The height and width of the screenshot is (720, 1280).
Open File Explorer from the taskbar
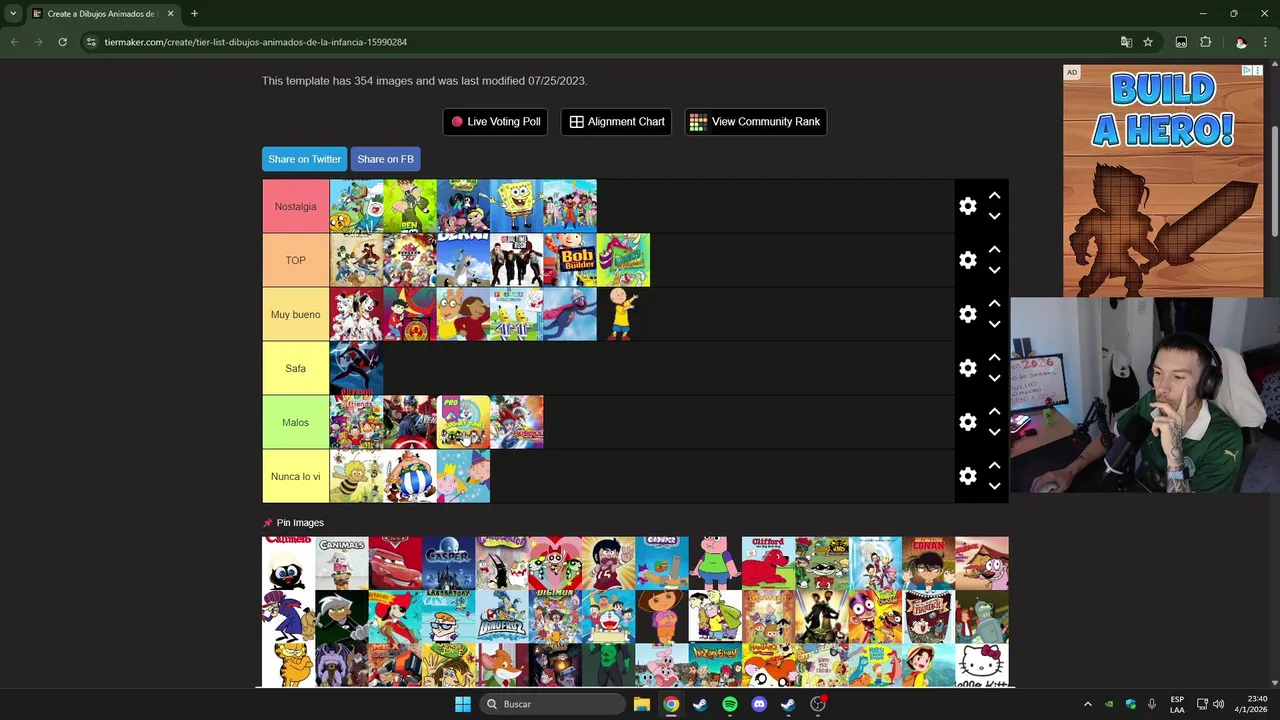(x=642, y=704)
